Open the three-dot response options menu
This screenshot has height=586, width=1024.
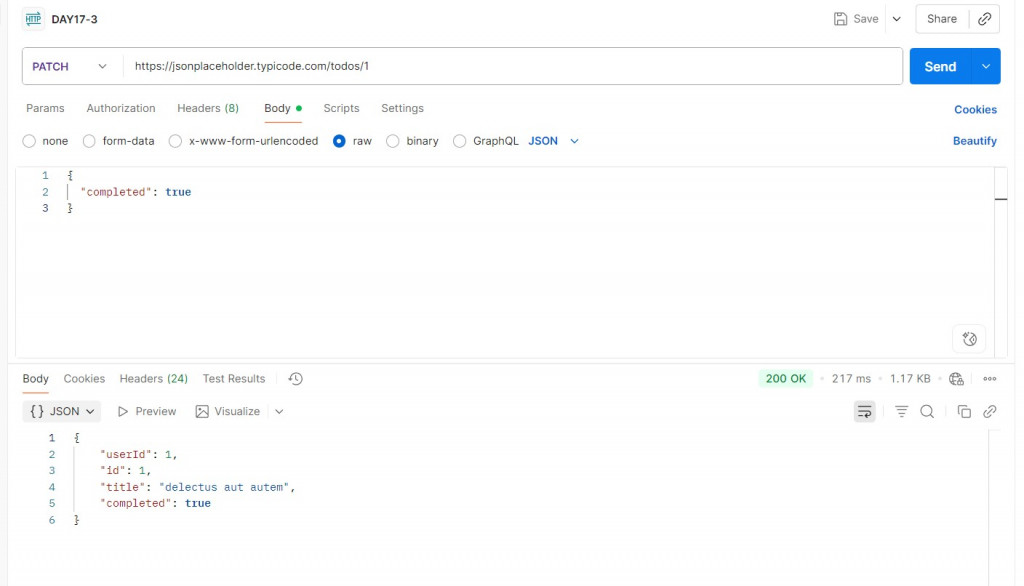pos(990,379)
